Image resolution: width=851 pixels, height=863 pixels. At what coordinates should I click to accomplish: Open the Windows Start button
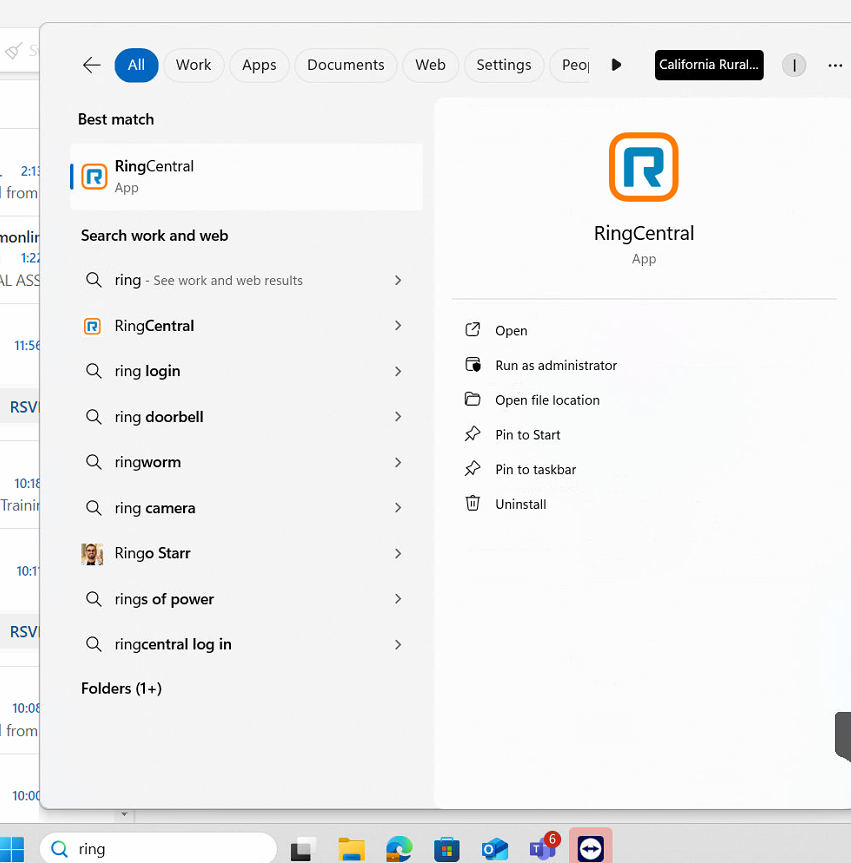click(x=12, y=849)
